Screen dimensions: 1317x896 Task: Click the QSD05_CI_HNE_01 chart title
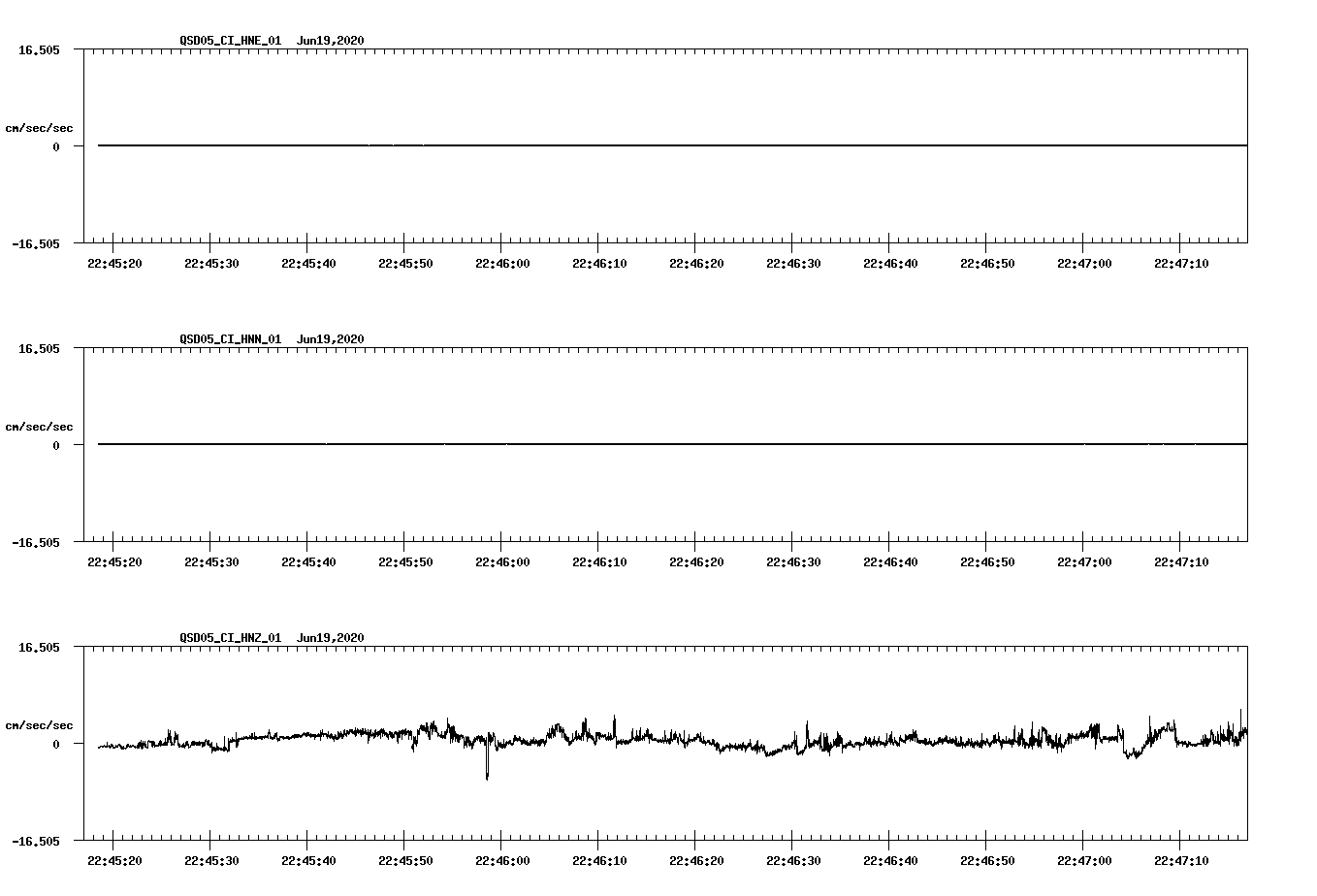click(x=273, y=41)
